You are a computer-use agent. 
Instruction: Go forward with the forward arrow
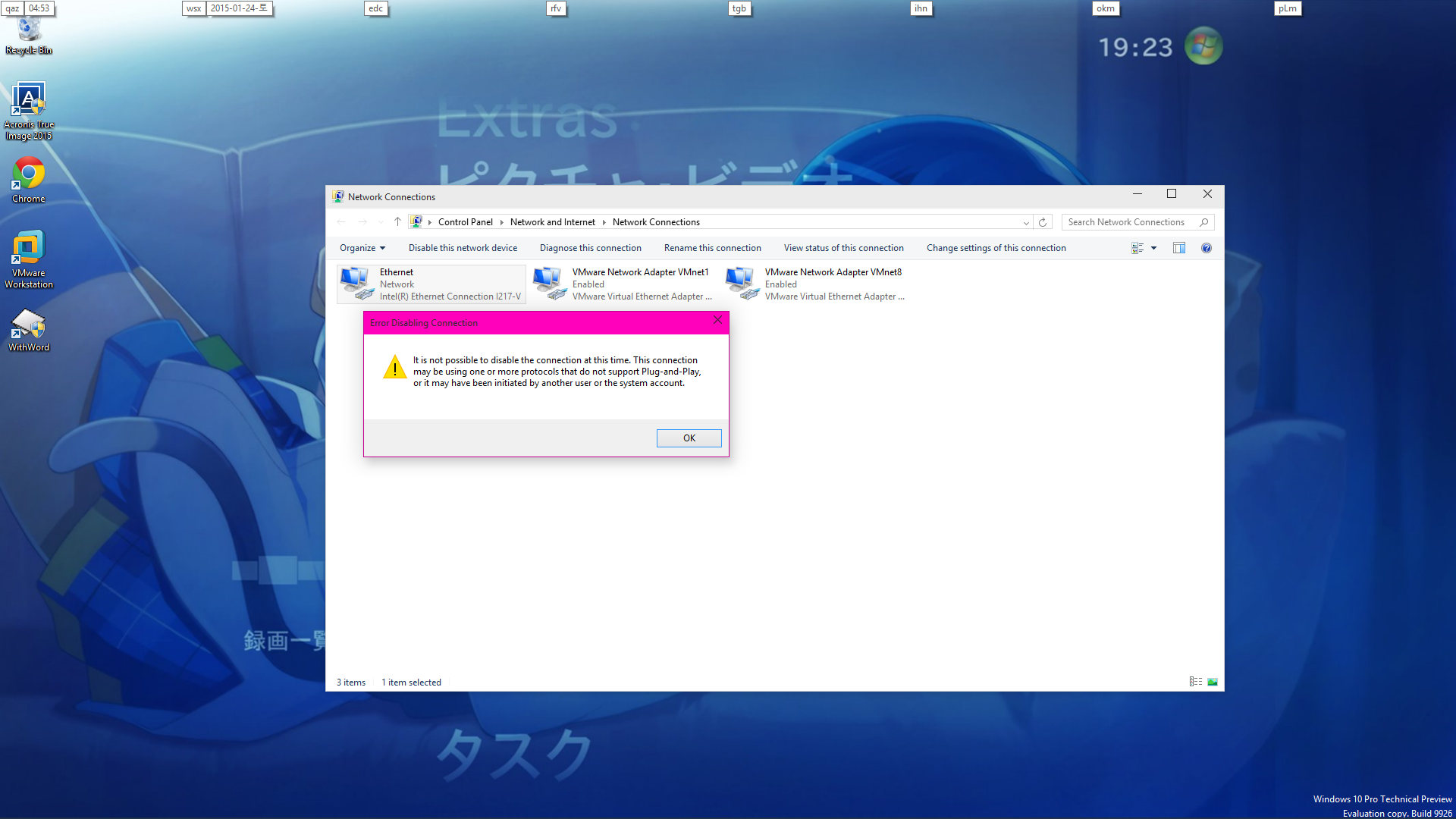point(362,222)
